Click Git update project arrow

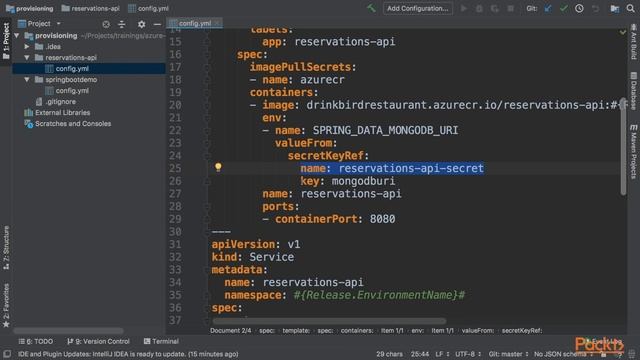[x=548, y=8]
